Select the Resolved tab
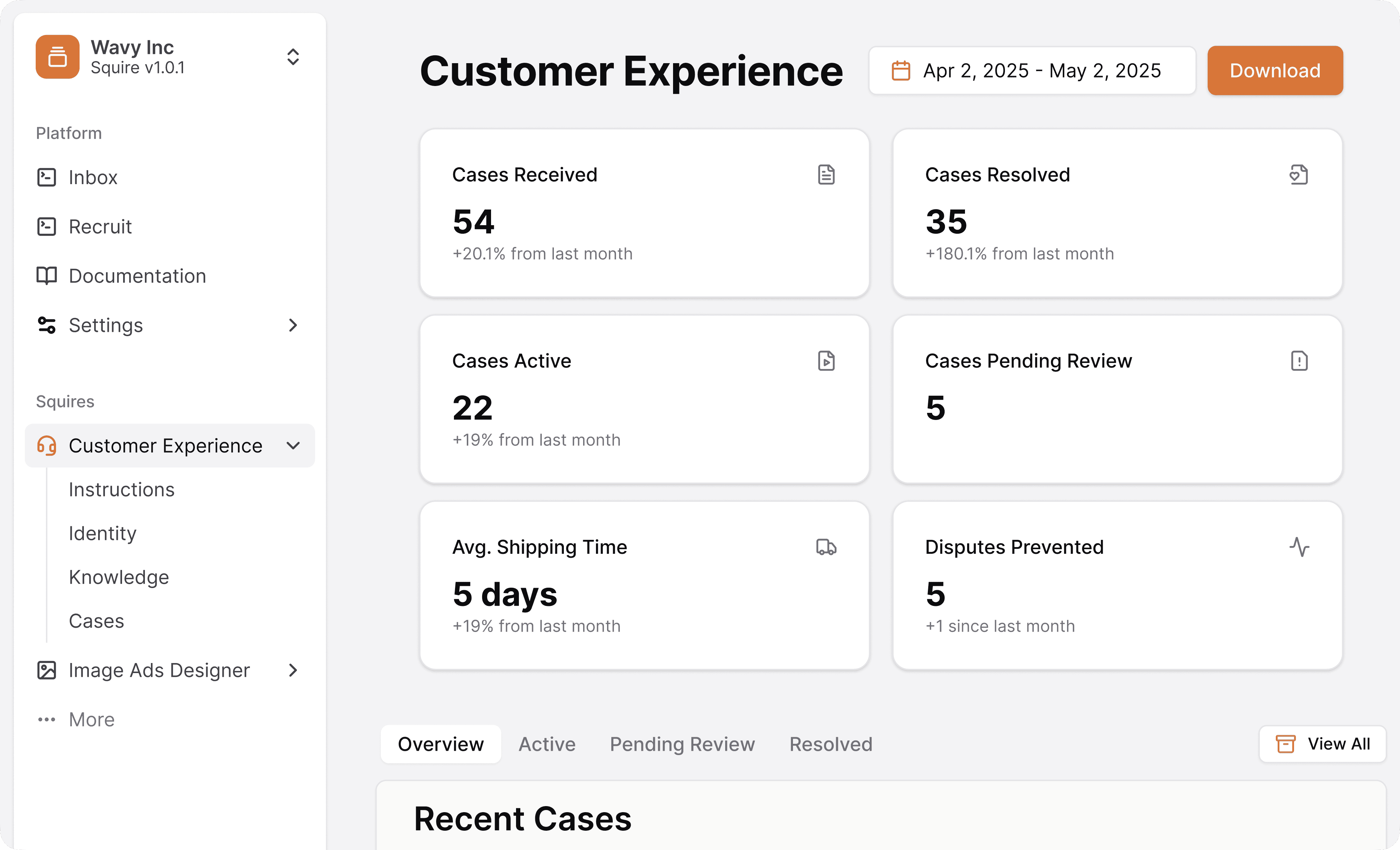Viewport: 1400px width, 850px height. click(x=831, y=744)
